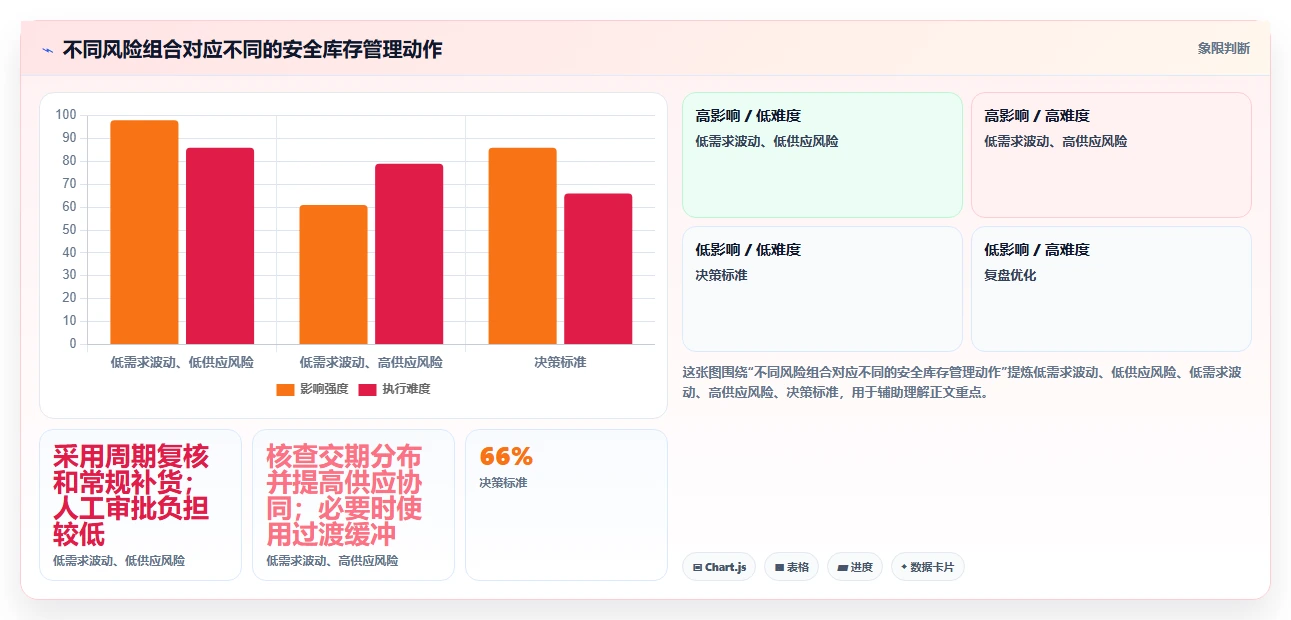1291x620 pixels.
Task: Select the 高影响 / 高难度 quadrant card
Action: point(1111,155)
